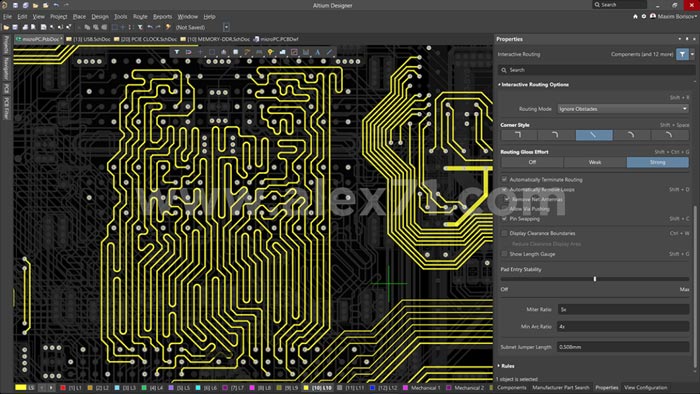This screenshot has height=394, width=700.
Task: Open the View Configuration panel tab
Action: pos(646,387)
